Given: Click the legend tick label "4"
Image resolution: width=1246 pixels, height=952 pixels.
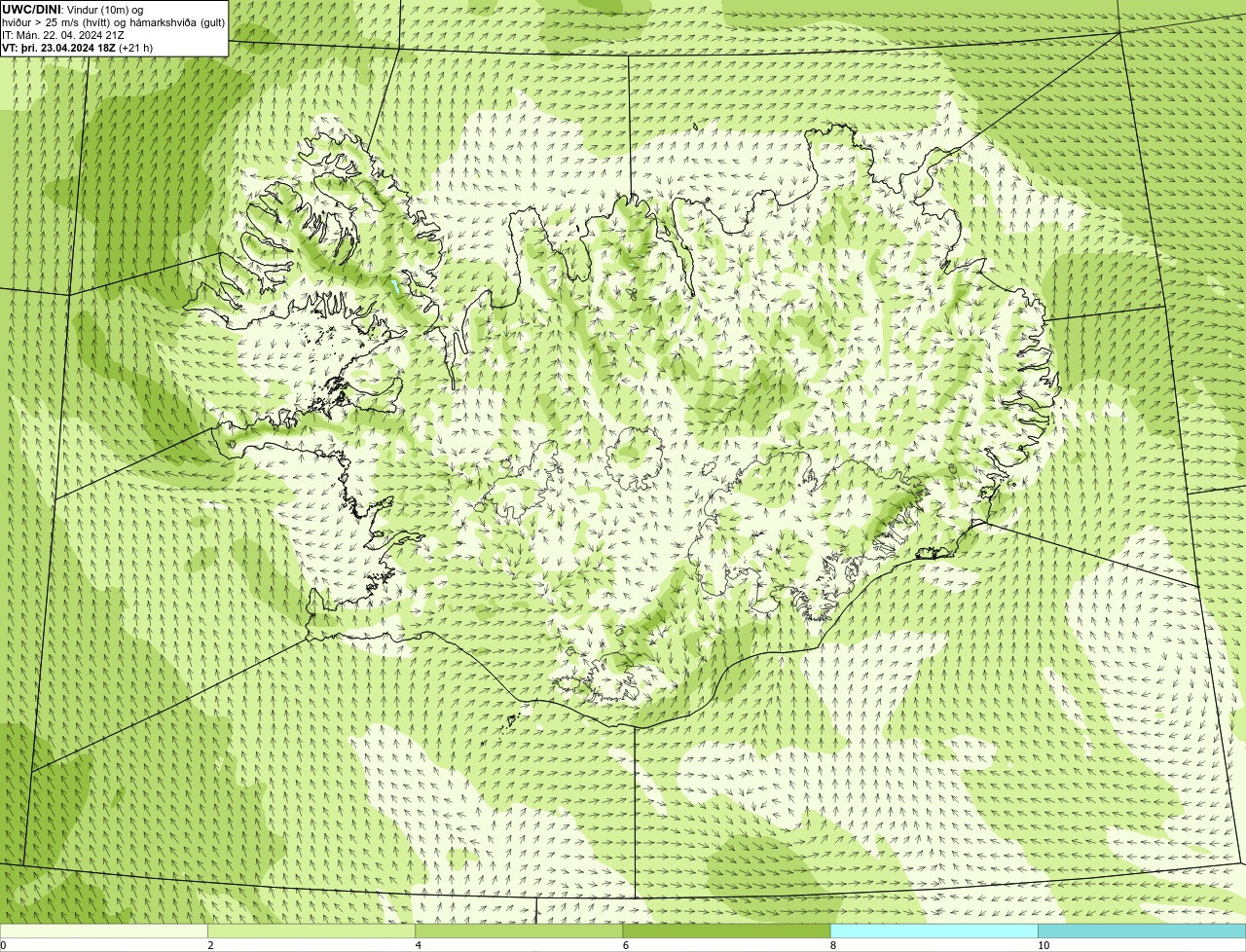Looking at the screenshot, I should click(x=418, y=945).
